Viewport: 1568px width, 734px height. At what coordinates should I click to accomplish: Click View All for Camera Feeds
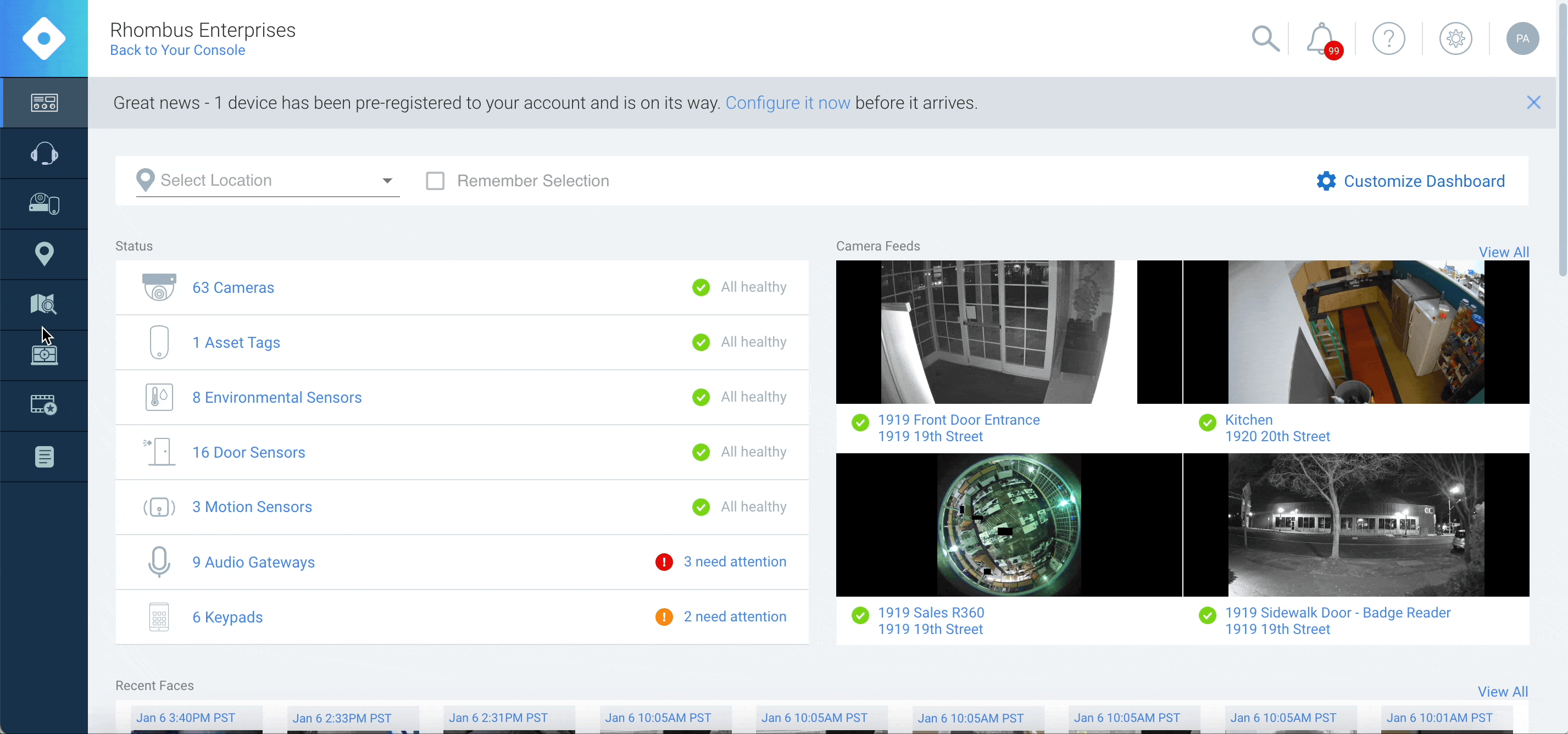click(x=1504, y=252)
